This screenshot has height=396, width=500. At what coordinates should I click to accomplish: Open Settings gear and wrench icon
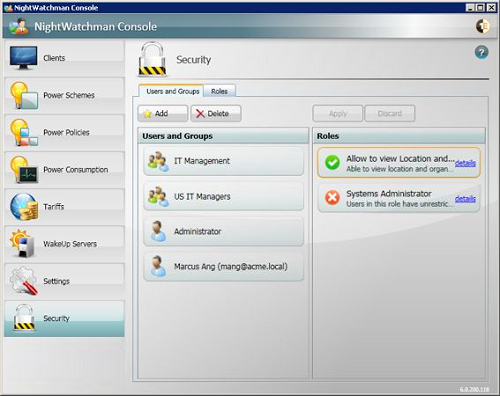click(x=23, y=281)
